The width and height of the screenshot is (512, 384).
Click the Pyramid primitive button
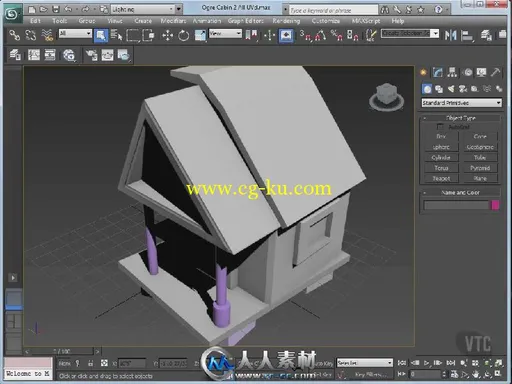[x=480, y=168]
